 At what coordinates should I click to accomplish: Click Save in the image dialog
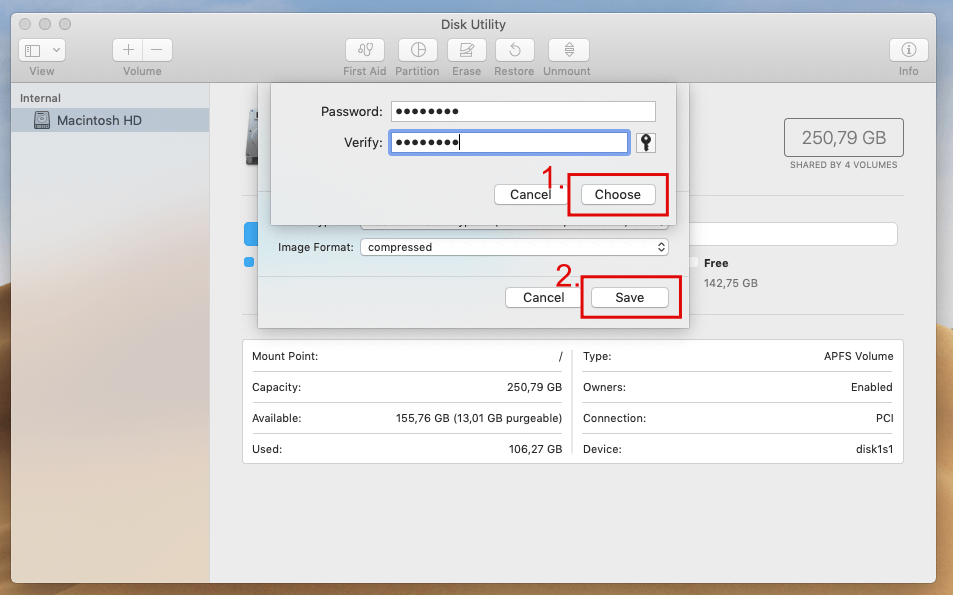(629, 297)
